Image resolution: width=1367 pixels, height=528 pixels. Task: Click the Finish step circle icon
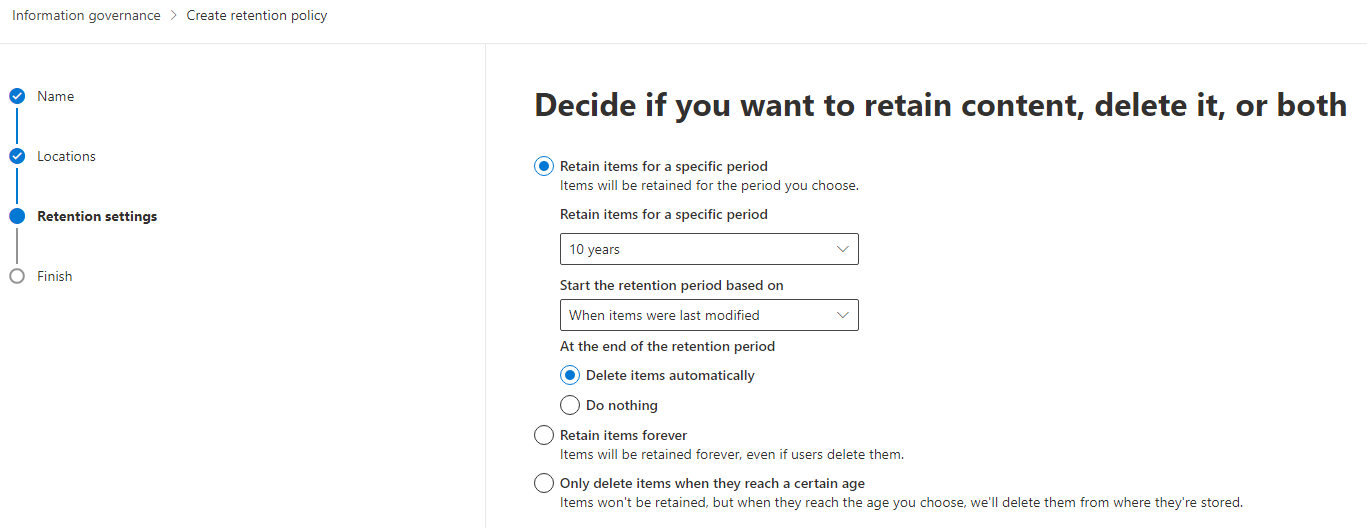tap(17, 276)
